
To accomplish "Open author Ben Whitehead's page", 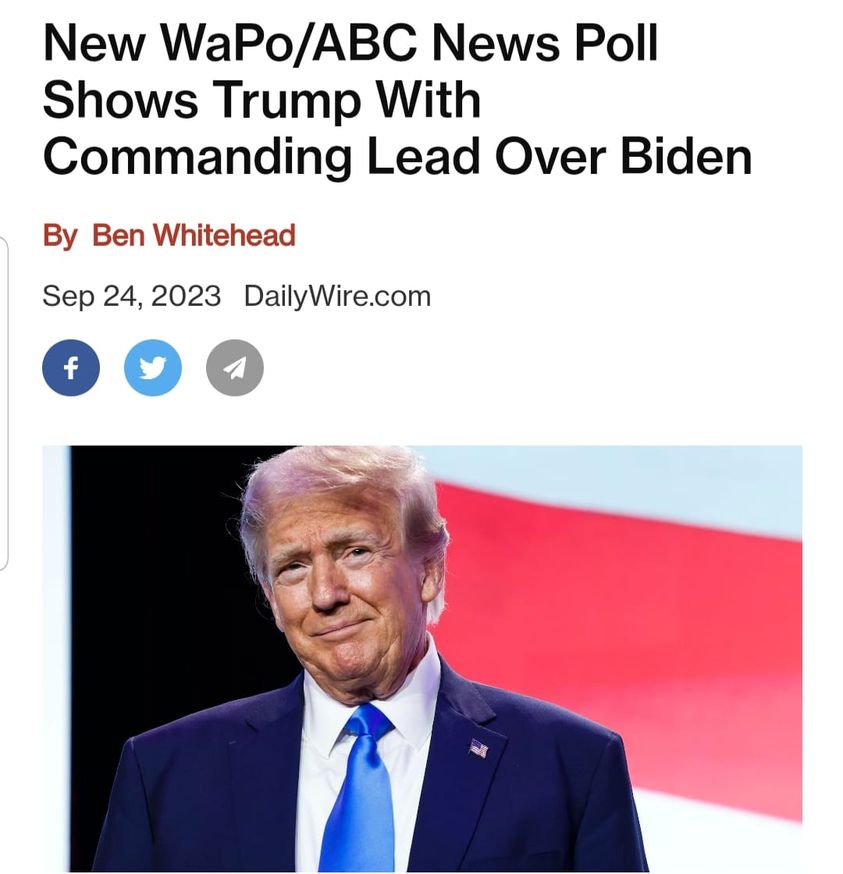I will 193,235.
